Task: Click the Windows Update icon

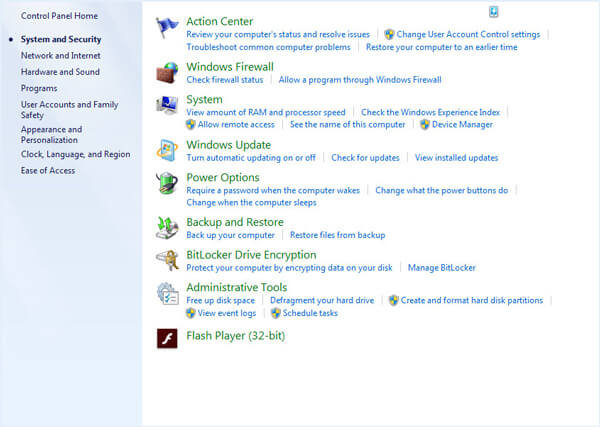Action: [x=167, y=150]
